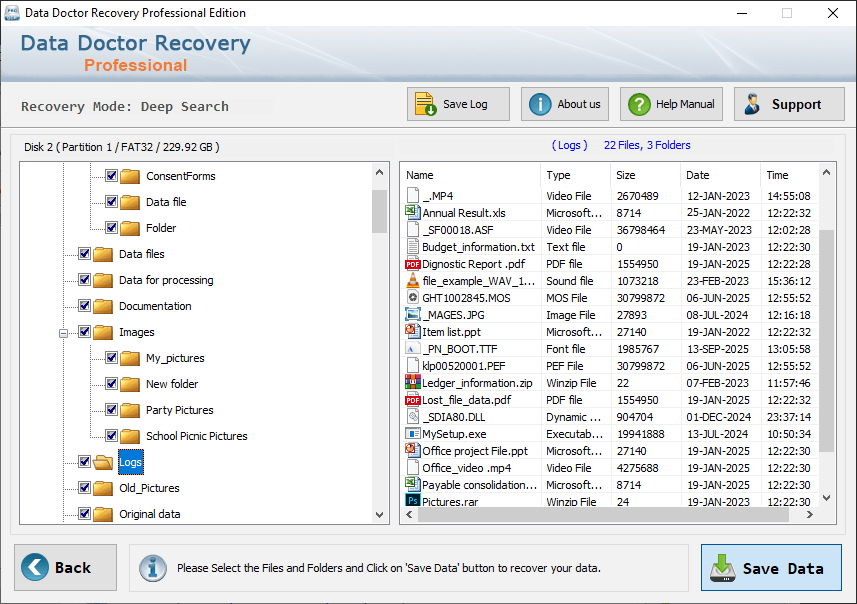Click the PowerPoint icon of Office project File.ppt
Screen dimensions: 857x604
pos(413,450)
